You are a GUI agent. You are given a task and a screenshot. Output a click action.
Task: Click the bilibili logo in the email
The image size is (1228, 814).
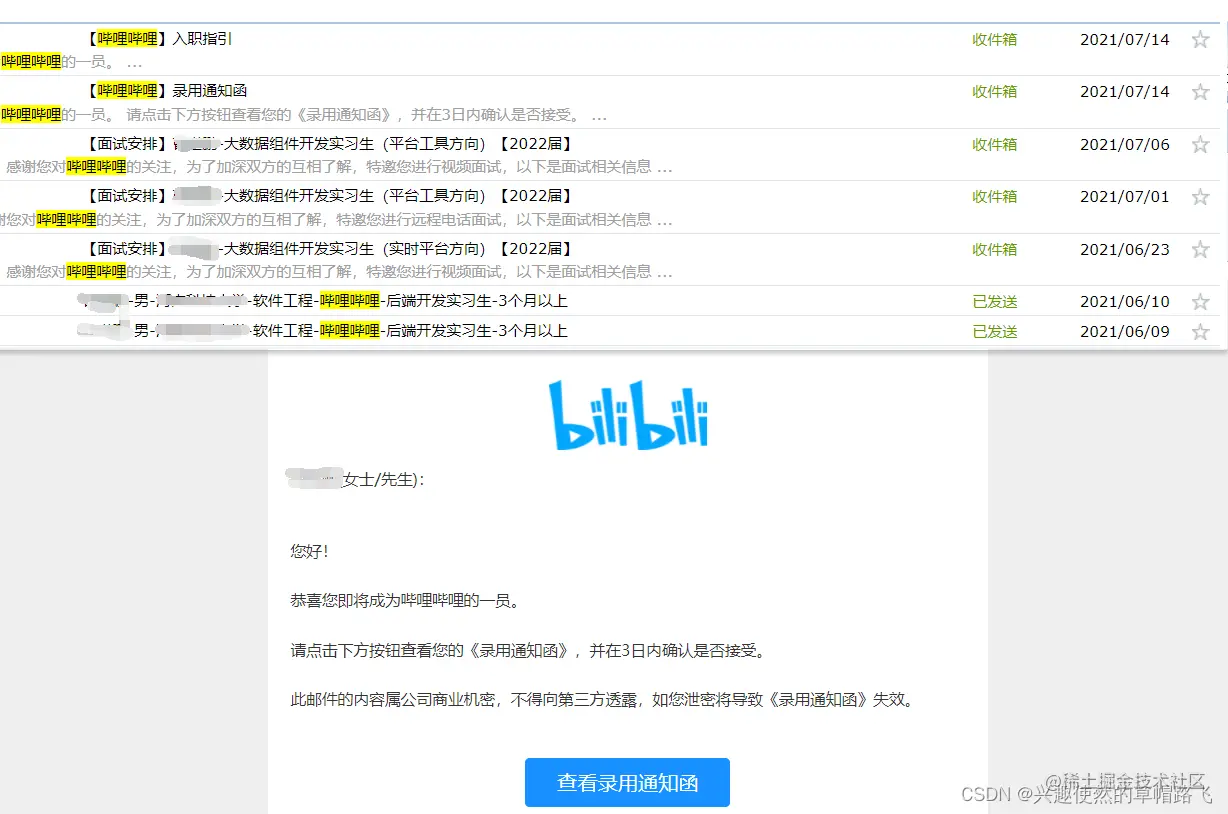628,415
